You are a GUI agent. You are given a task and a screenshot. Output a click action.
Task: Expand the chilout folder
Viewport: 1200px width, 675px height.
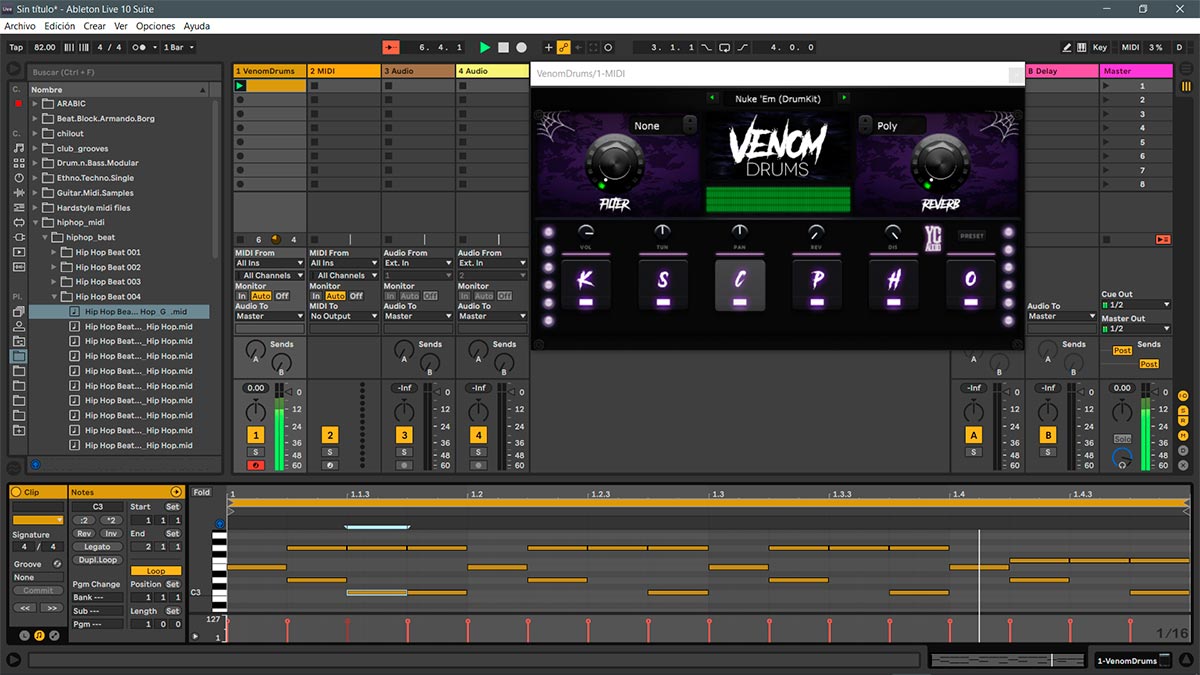point(35,133)
